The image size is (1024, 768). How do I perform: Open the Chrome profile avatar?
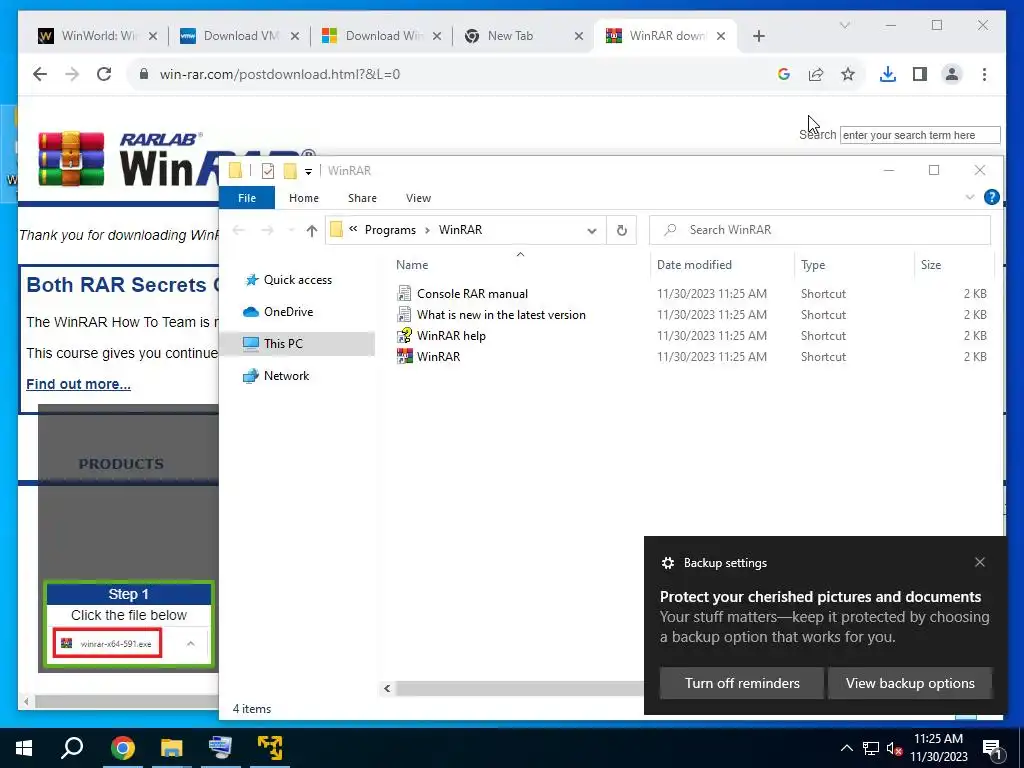(x=952, y=74)
